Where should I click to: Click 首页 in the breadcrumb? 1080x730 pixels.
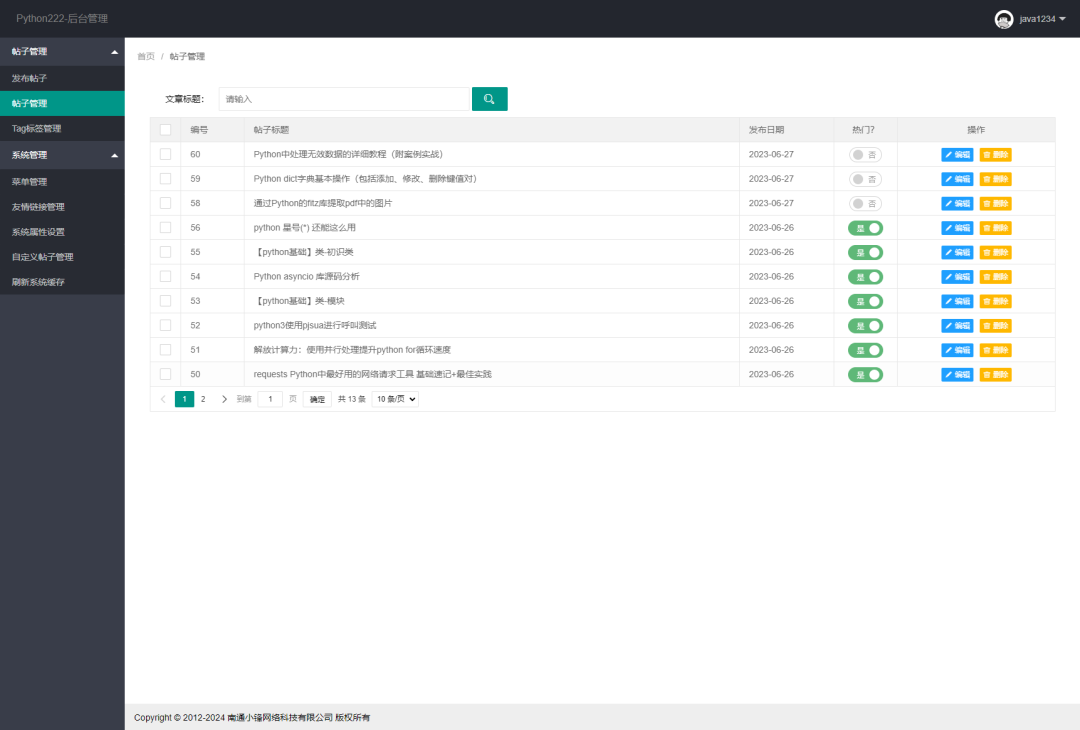coord(144,56)
